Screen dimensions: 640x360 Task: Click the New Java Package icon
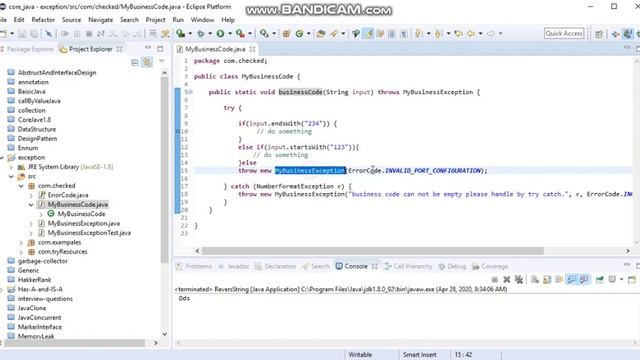[287, 33]
